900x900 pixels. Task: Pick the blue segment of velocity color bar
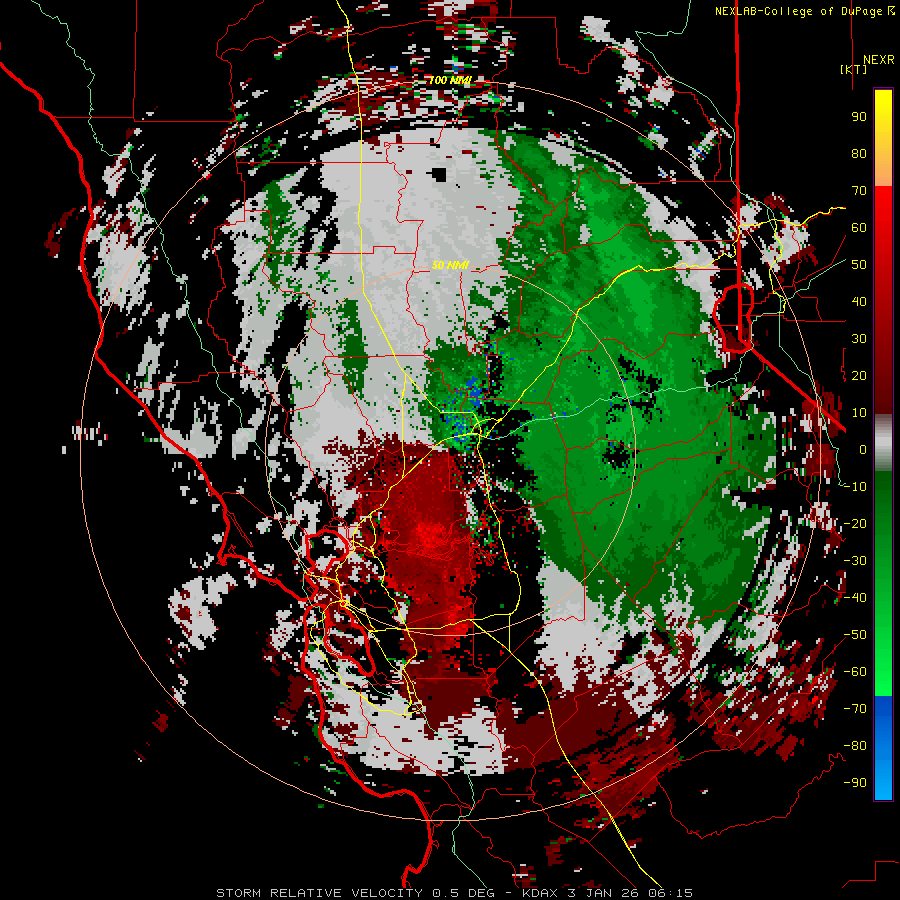[883, 748]
